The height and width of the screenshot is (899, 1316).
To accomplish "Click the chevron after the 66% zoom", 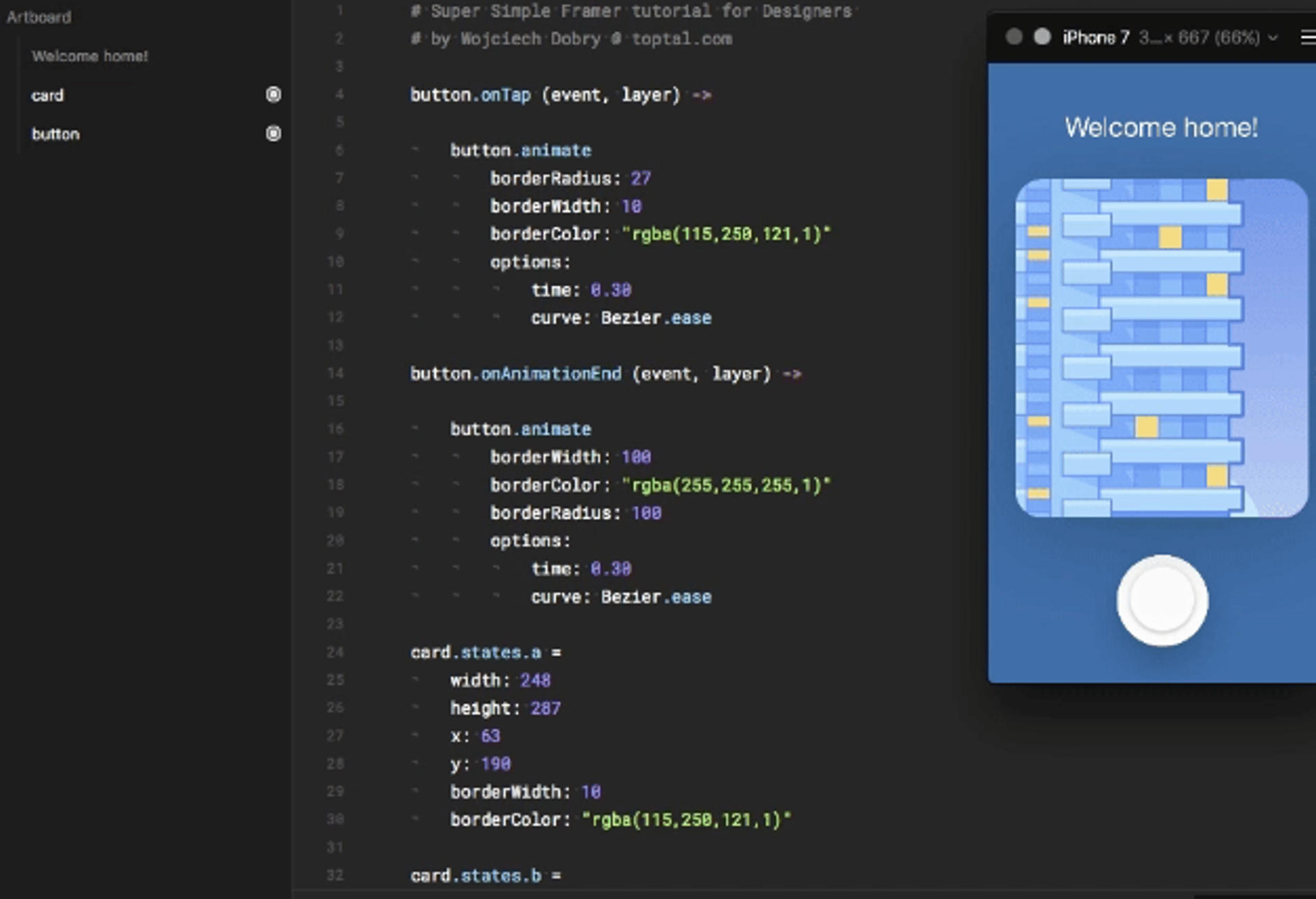I will pos(1273,38).
